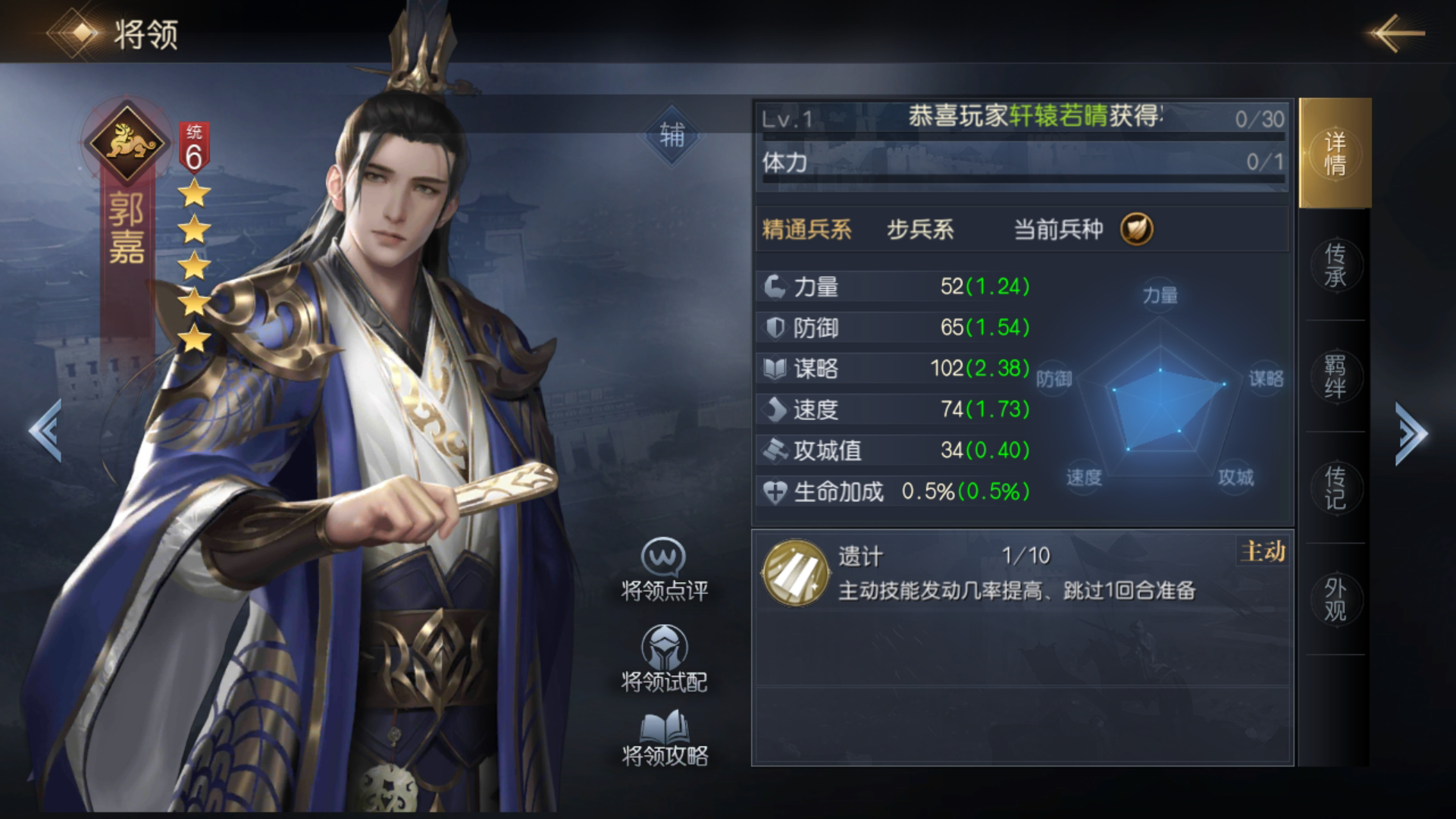Tap the 辅 support role badge
The image size is (1456, 819).
[x=672, y=136]
